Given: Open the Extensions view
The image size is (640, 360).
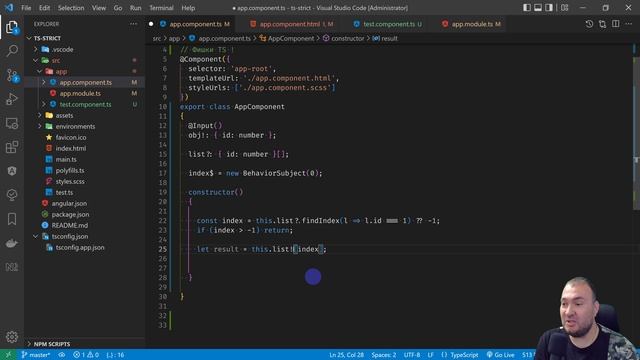Looking at the screenshot, I should point(12,147).
